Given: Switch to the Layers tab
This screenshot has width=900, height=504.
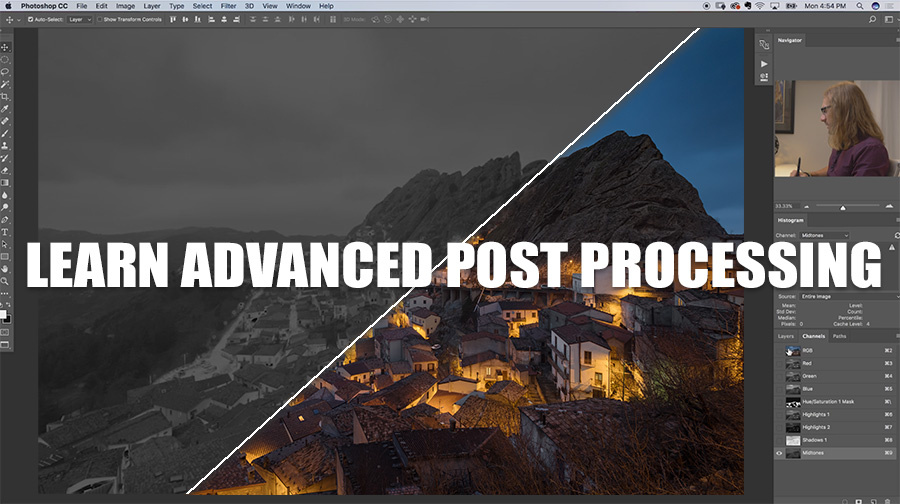Looking at the screenshot, I should point(786,336).
